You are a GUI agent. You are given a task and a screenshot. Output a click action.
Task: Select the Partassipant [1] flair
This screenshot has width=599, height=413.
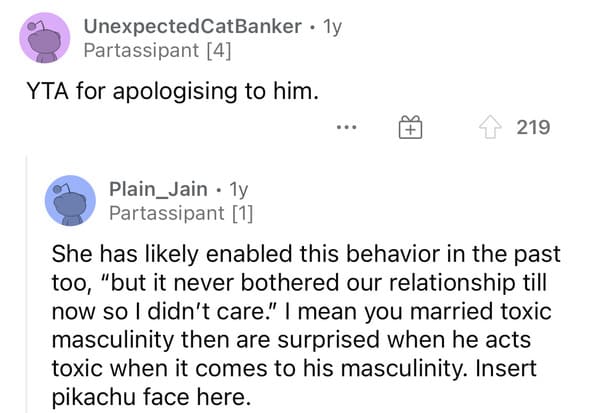(x=181, y=214)
